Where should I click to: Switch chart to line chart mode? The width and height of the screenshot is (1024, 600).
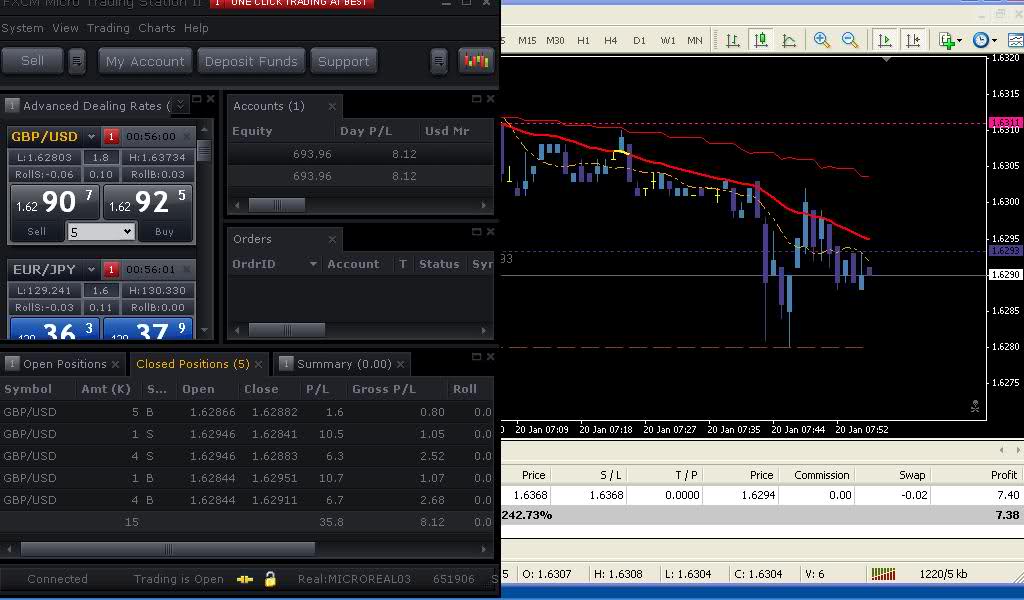[x=789, y=40]
